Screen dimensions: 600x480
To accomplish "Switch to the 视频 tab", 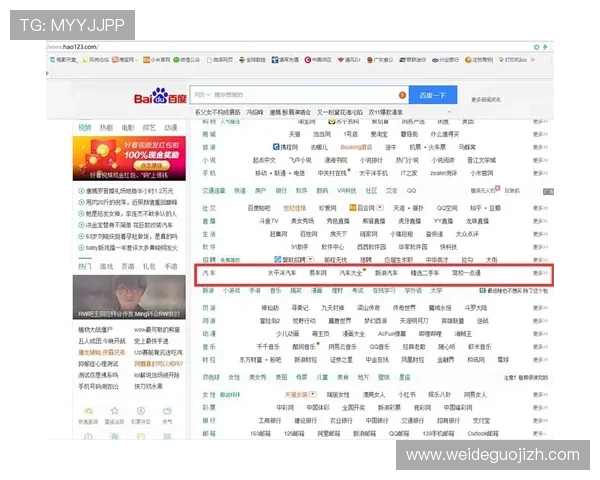I will click(85, 128).
